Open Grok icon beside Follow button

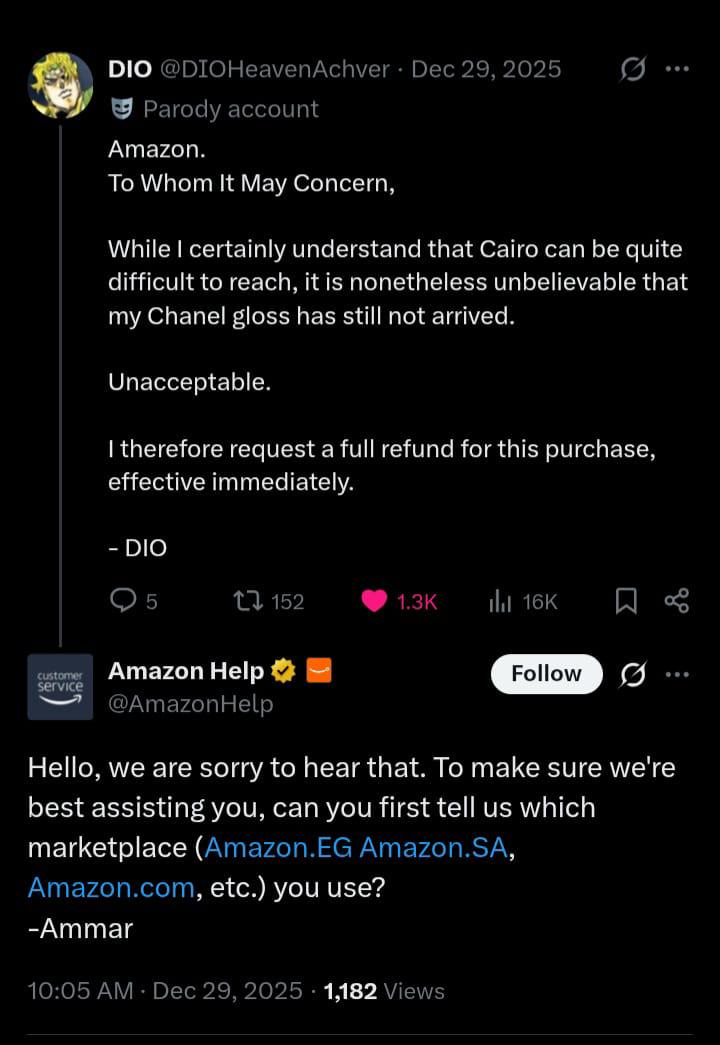click(x=632, y=675)
